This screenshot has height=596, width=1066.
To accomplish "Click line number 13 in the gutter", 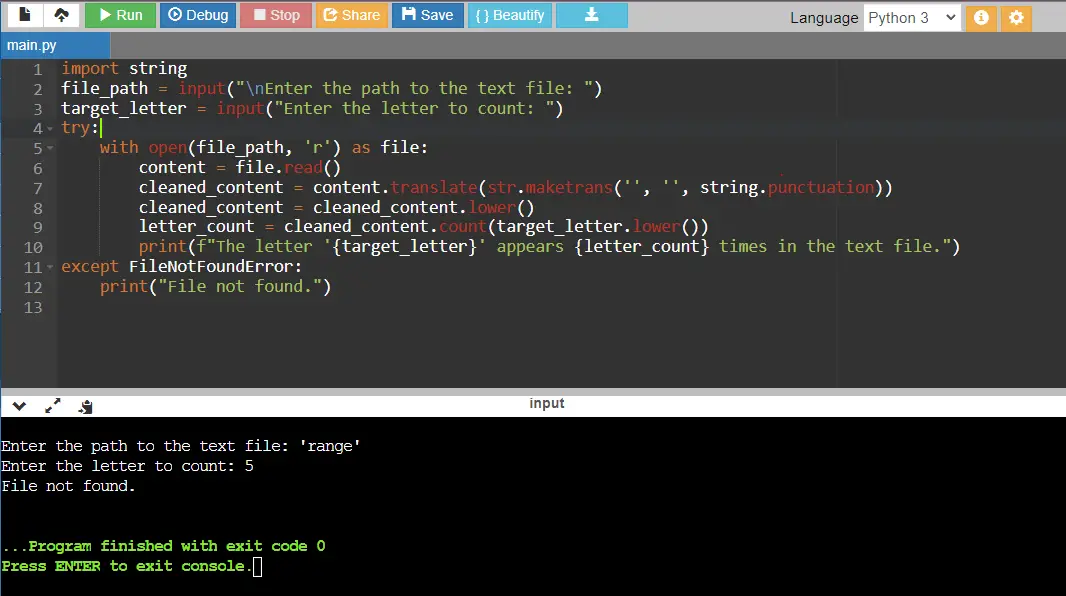I will [x=33, y=308].
